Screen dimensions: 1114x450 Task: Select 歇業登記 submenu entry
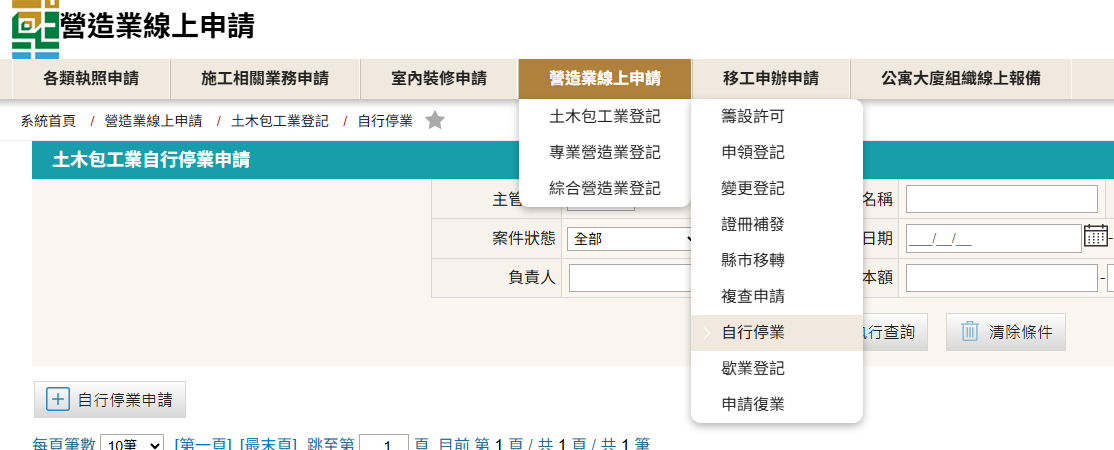pyautogui.click(x=753, y=369)
